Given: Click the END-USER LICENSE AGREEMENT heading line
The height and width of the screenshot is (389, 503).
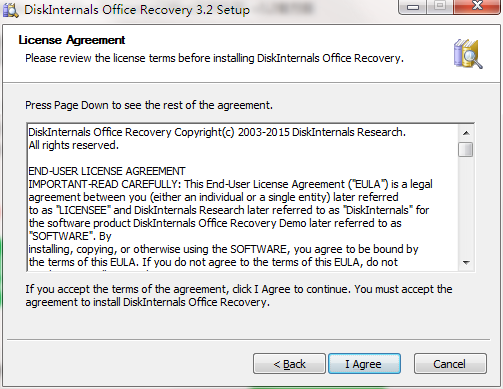Looking at the screenshot, I should [107, 171].
